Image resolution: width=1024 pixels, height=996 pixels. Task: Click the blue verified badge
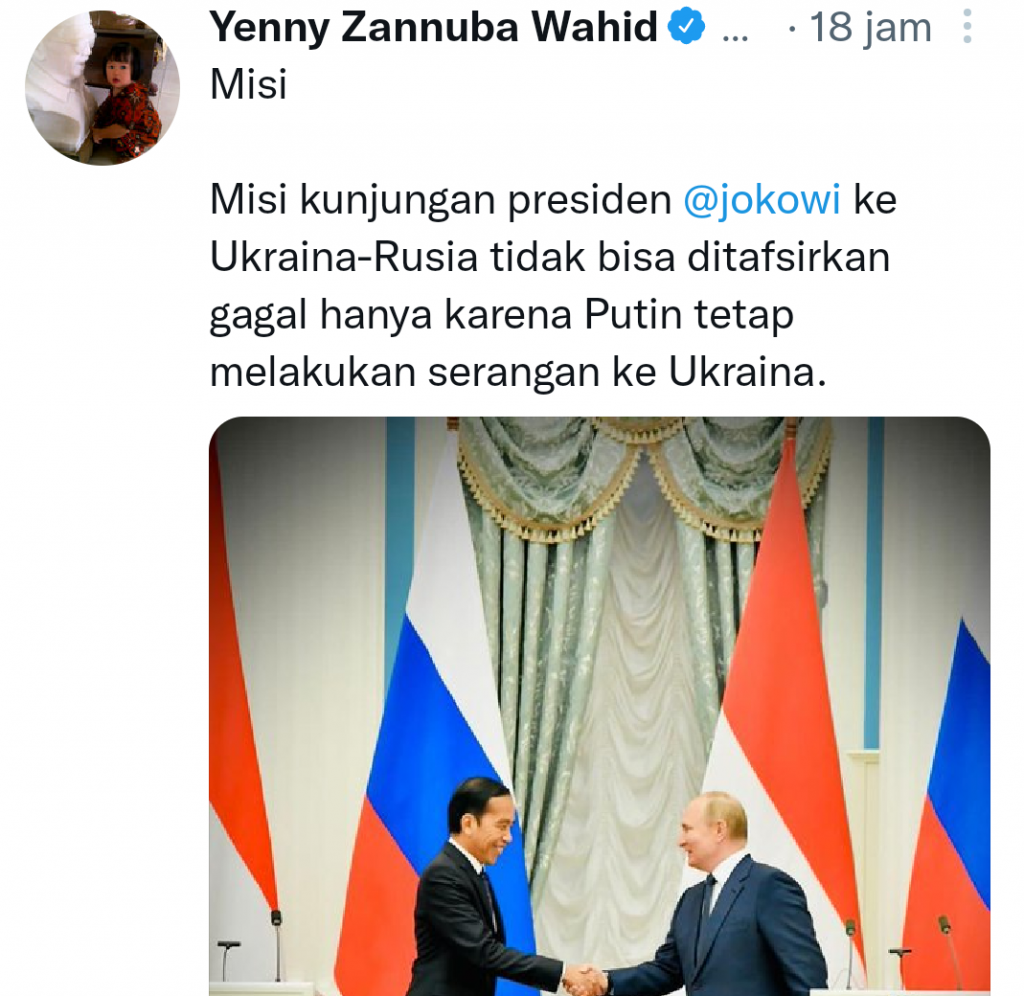click(x=687, y=29)
